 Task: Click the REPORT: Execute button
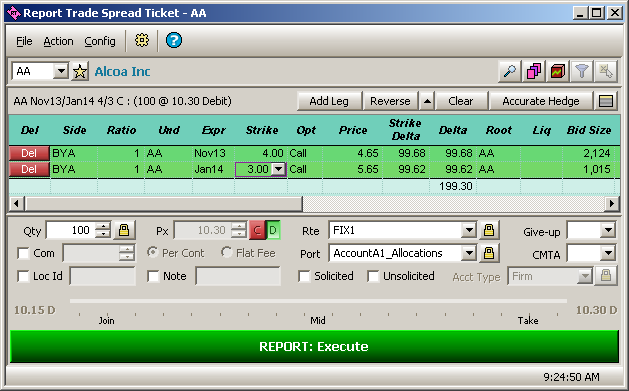[314, 346]
